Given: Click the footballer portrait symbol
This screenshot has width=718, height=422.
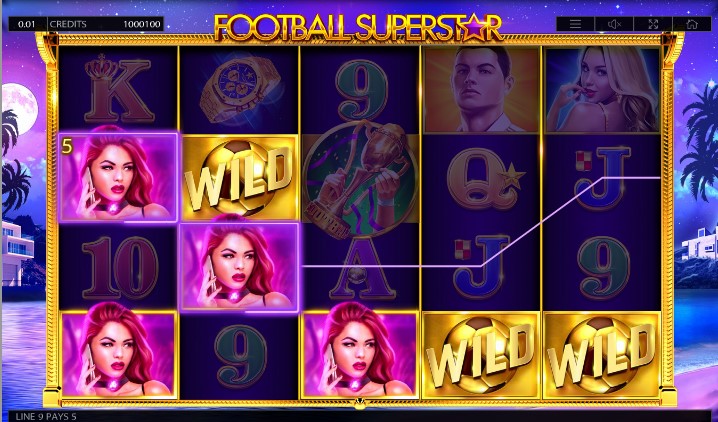Looking at the screenshot, I should (481, 89).
